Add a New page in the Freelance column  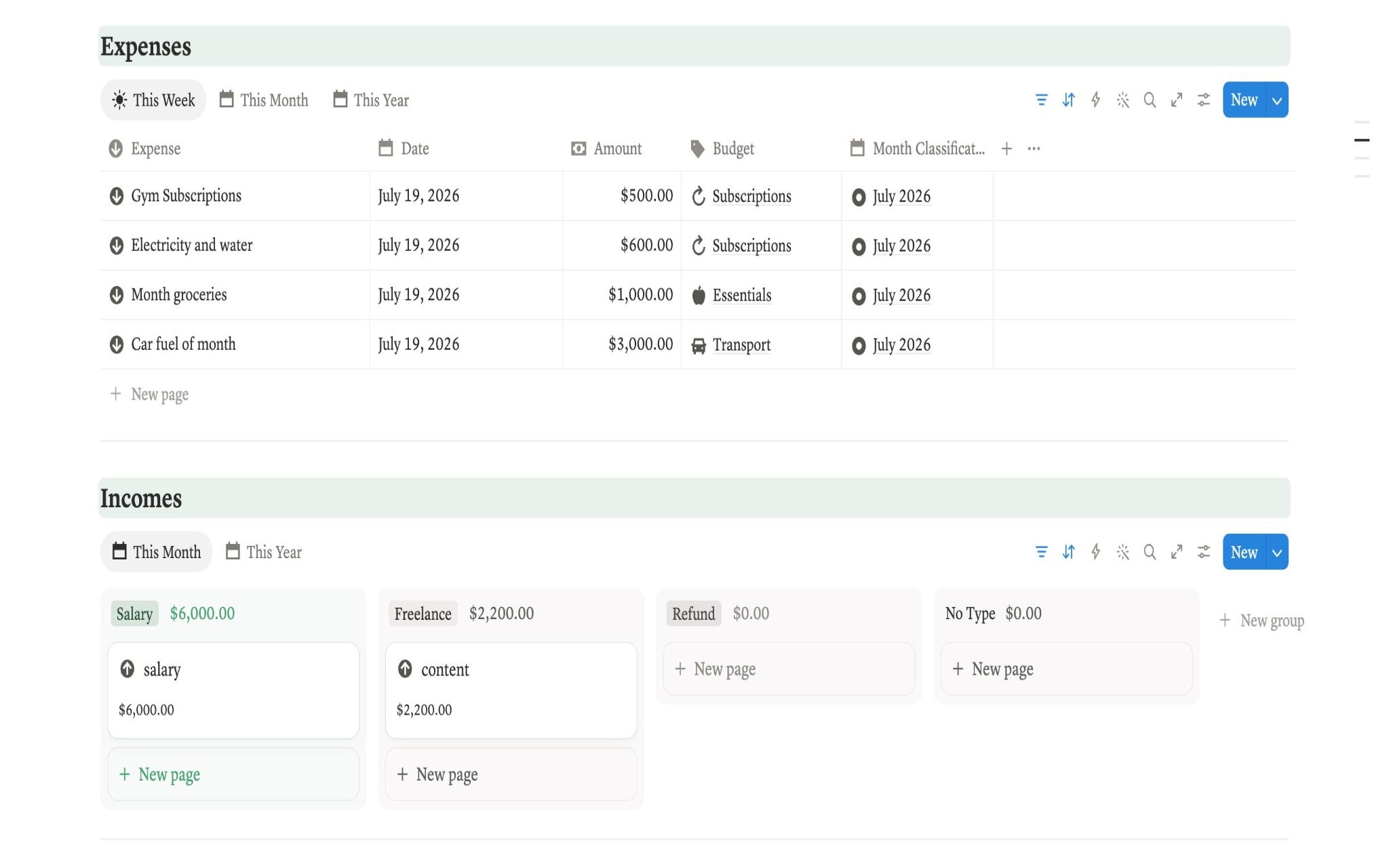click(x=511, y=774)
